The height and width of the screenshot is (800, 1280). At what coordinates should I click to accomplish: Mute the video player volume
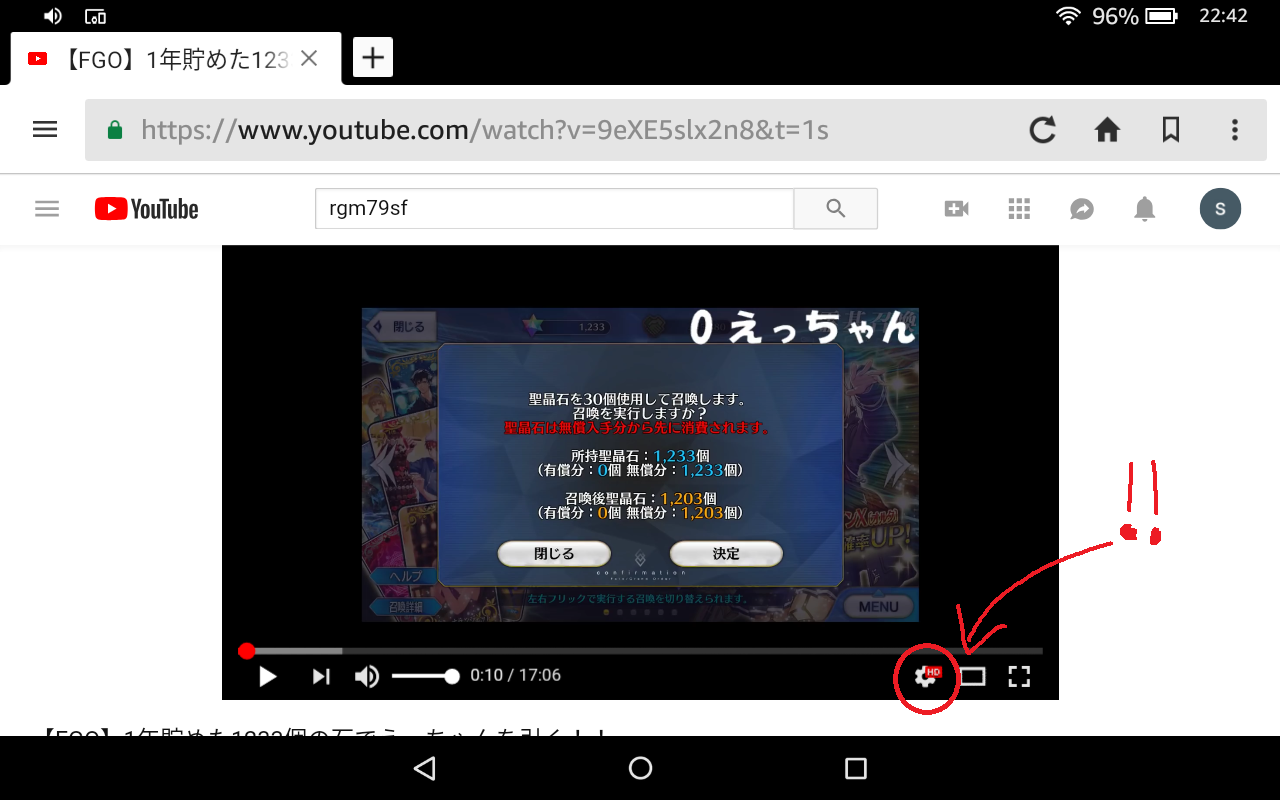[367, 677]
